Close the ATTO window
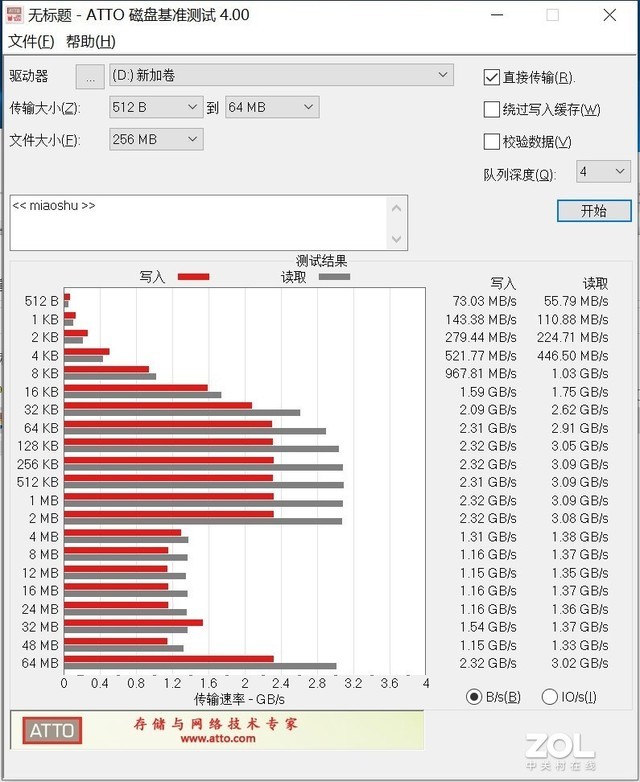The height and width of the screenshot is (782, 640). (610, 15)
